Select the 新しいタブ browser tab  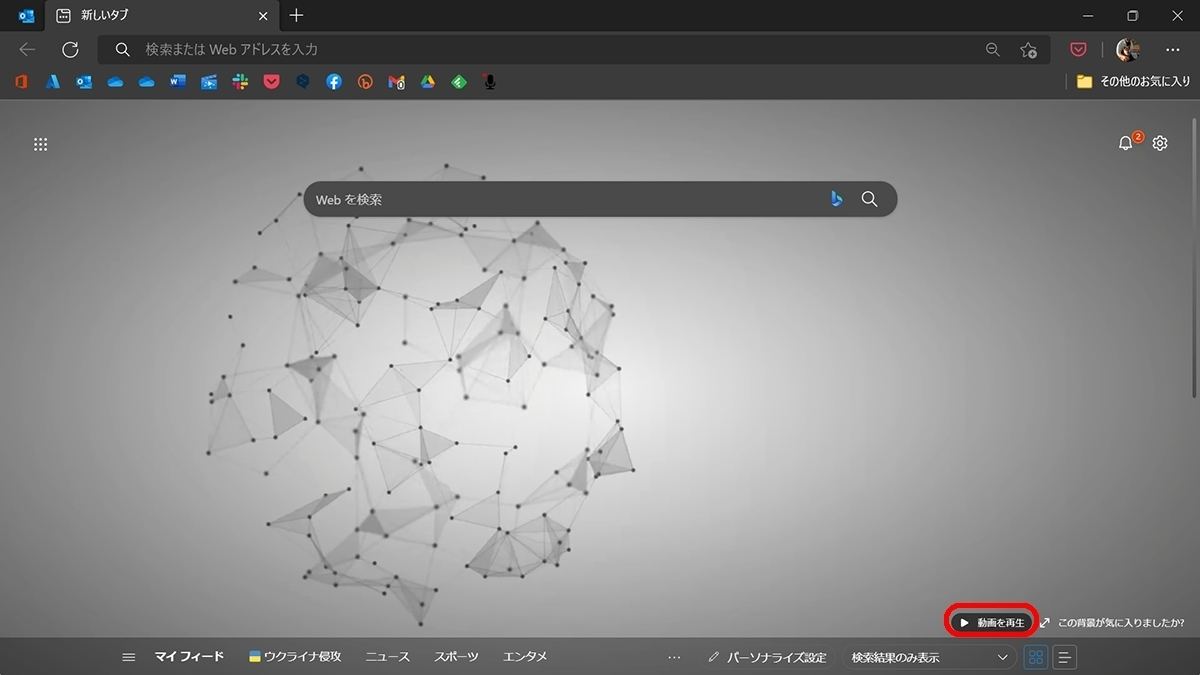[x=163, y=16]
